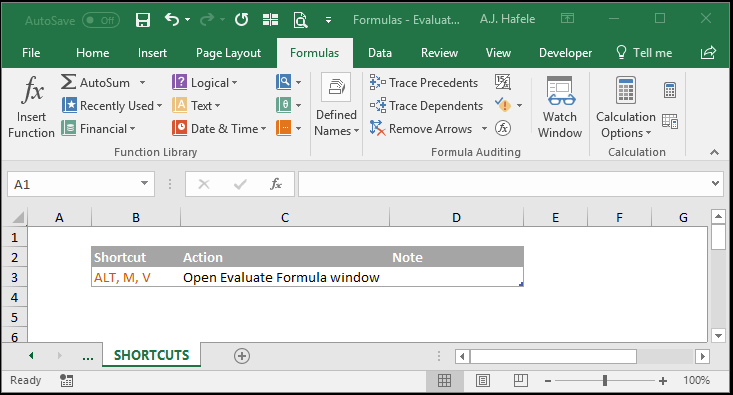Image resolution: width=733 pixels, height=395 pixels.
Task: Switch to the Developer tab
Action: (565, 53)
